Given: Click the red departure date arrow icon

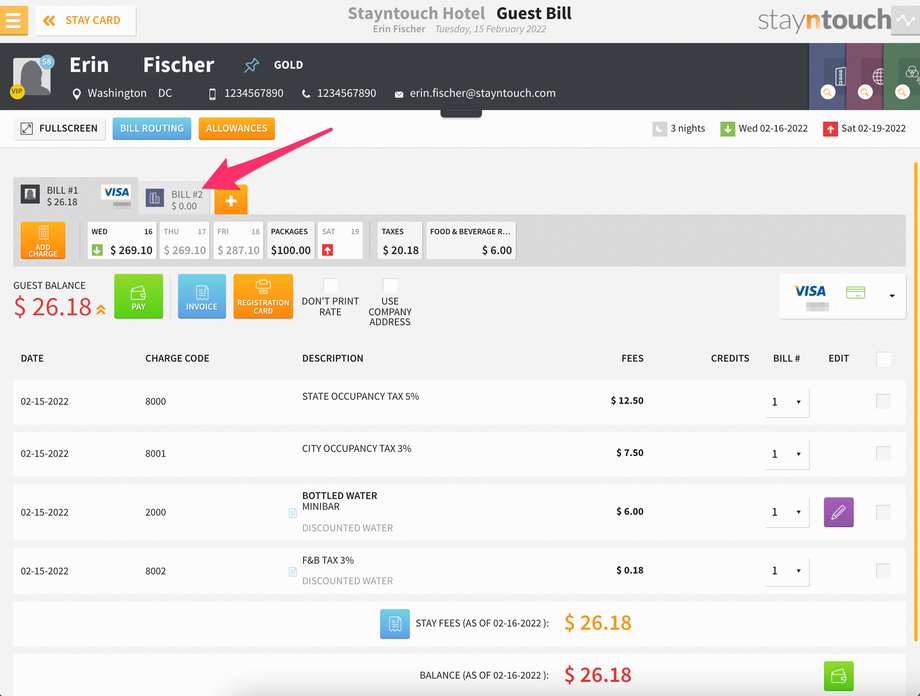Looking at the screenshot, I should click(830, 129).
